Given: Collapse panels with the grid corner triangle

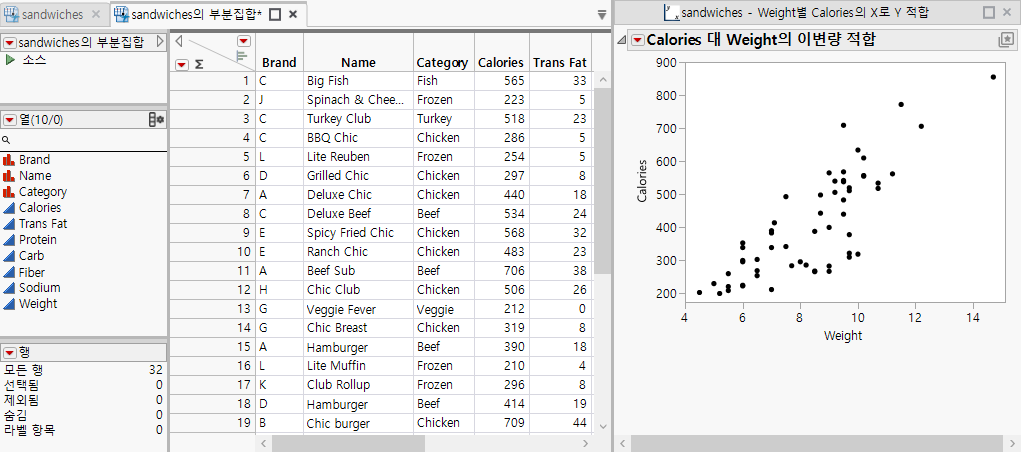Looking at the screenshot, I should (179, 42).
